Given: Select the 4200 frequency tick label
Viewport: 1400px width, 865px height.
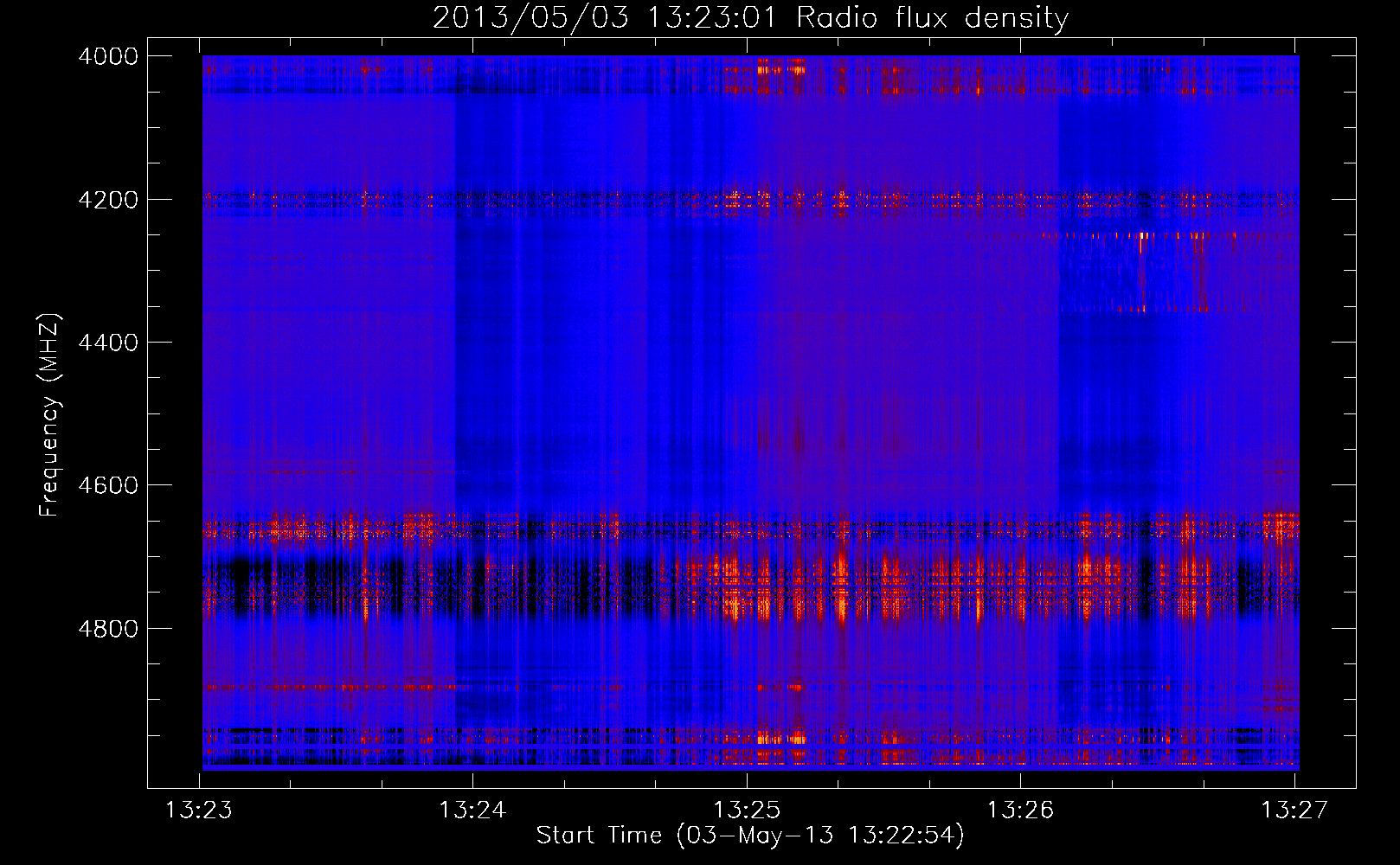Looking at the screenshot, I should 108,200.
